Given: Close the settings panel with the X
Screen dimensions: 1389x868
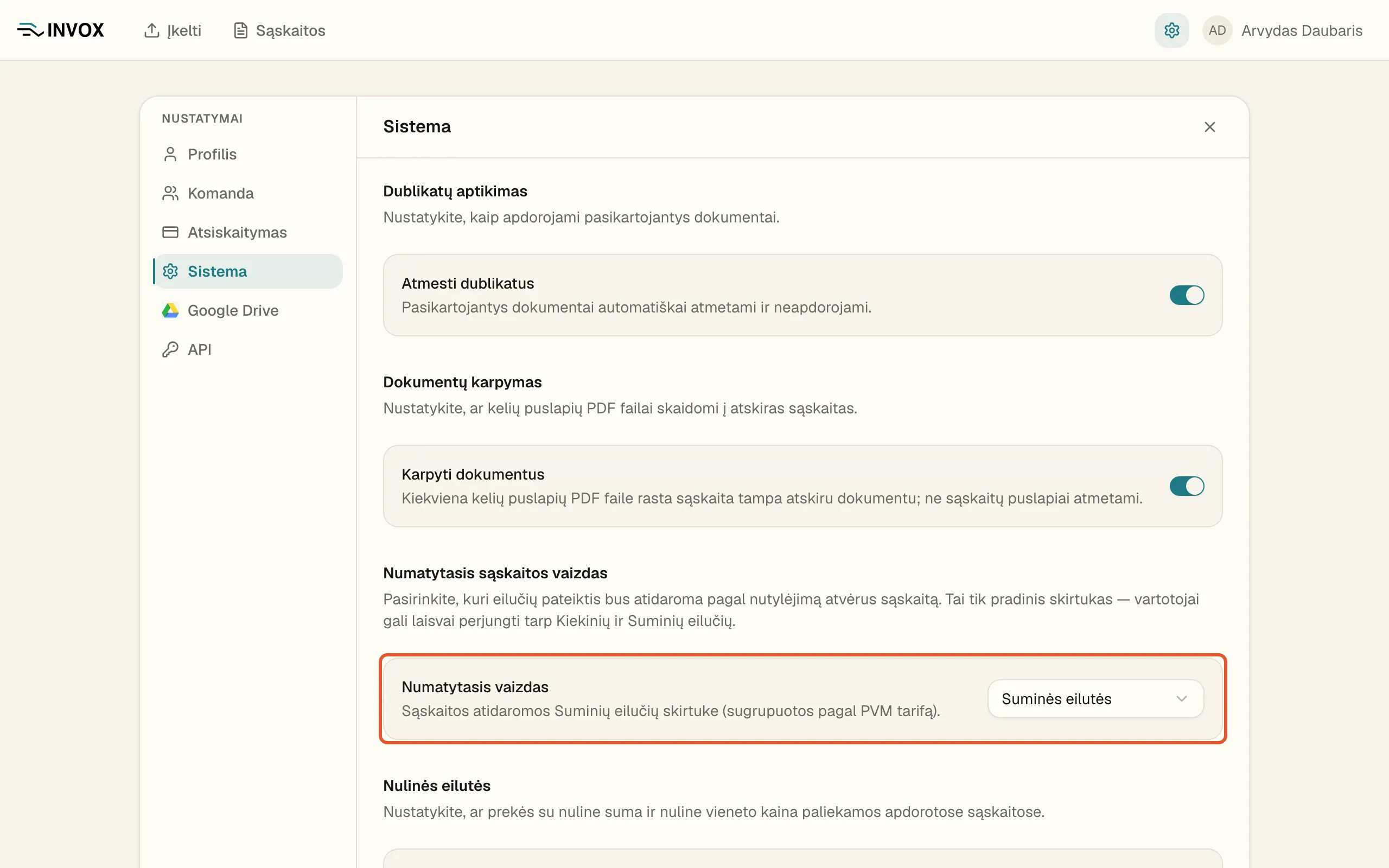Looking at the screenshot, I should (x=1209, y=127).
